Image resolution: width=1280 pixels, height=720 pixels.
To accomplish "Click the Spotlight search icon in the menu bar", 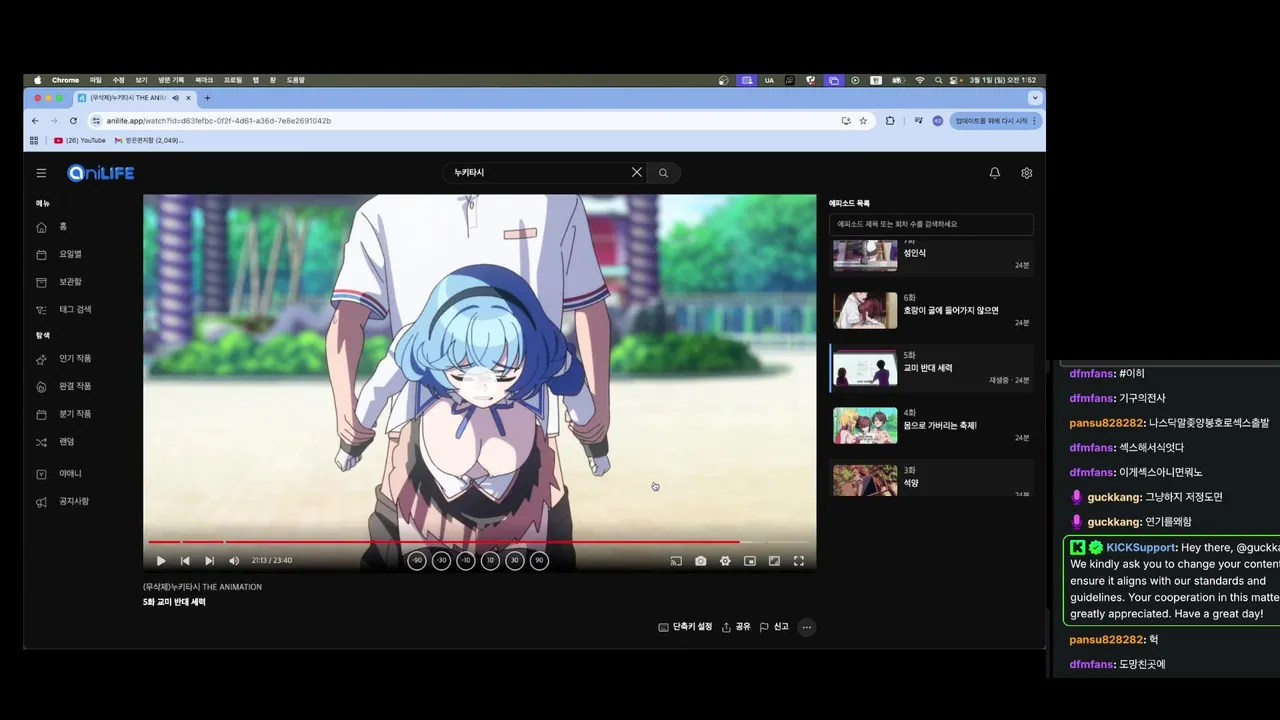I will click(938, 80).
